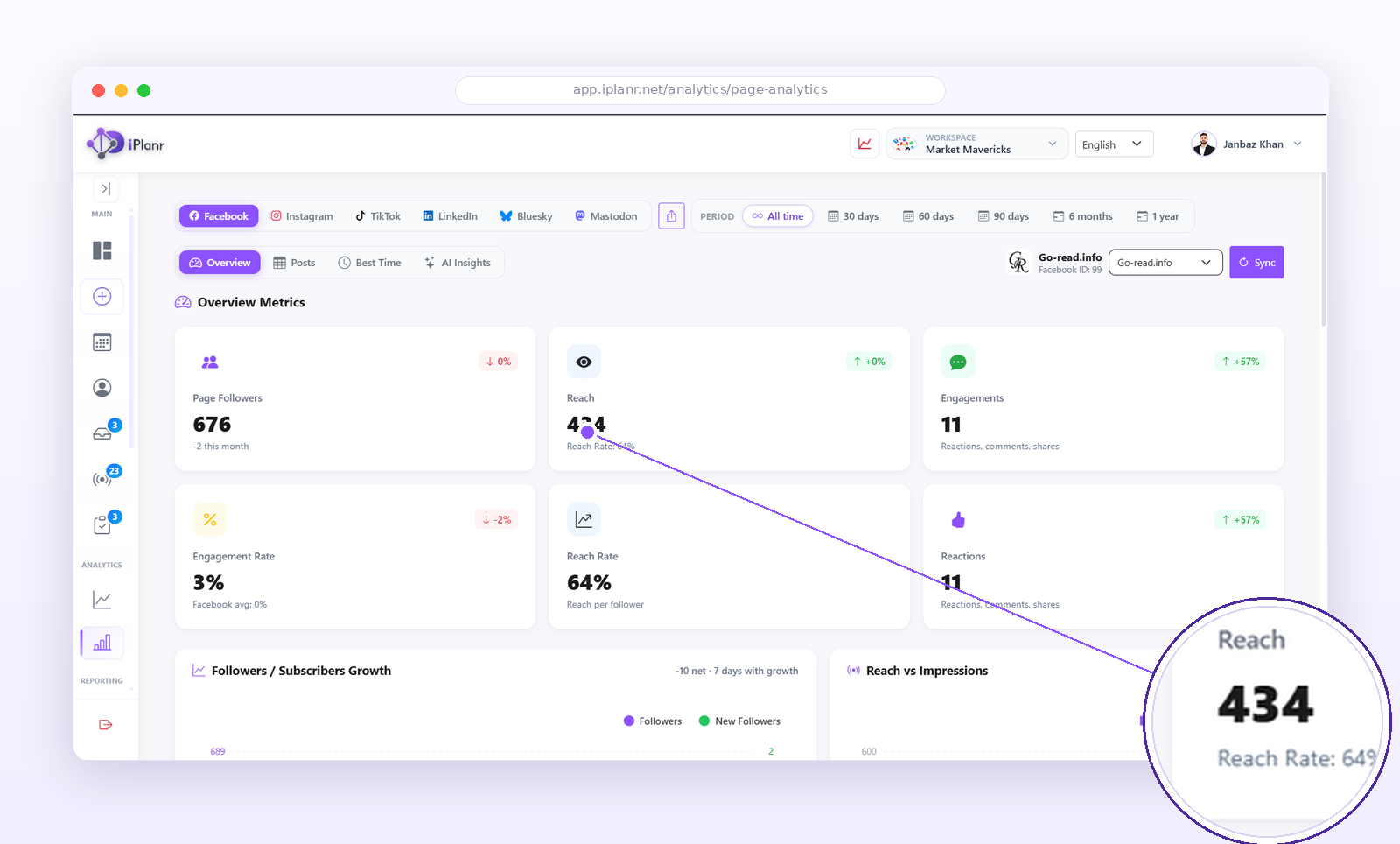The image size is (1400, 844).
Task: Open the Market Mavericks workspace dropdown
Action: click(x=977, y=144)
